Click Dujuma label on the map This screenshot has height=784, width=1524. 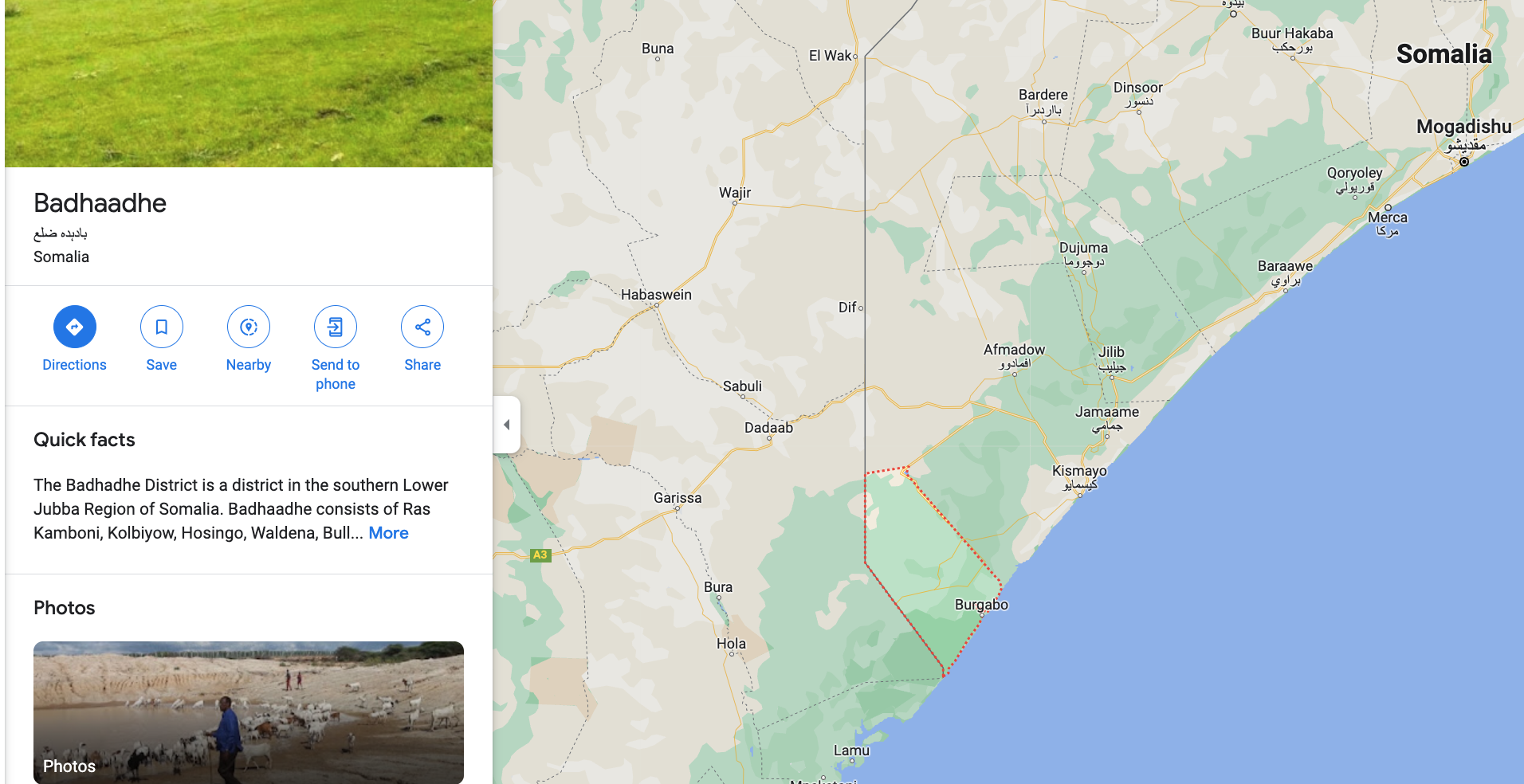tap(1083, 248)
